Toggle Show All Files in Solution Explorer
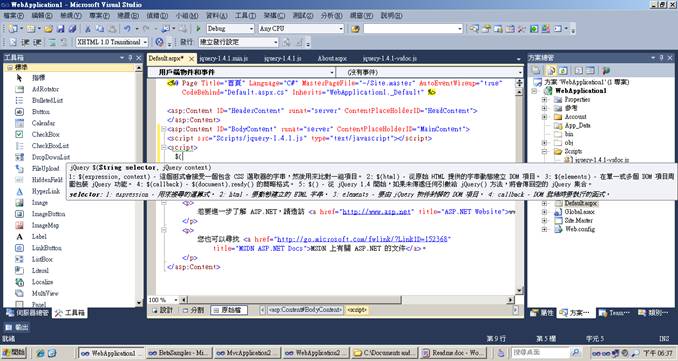This screenshot has width=678, height=361. (551, 70)
